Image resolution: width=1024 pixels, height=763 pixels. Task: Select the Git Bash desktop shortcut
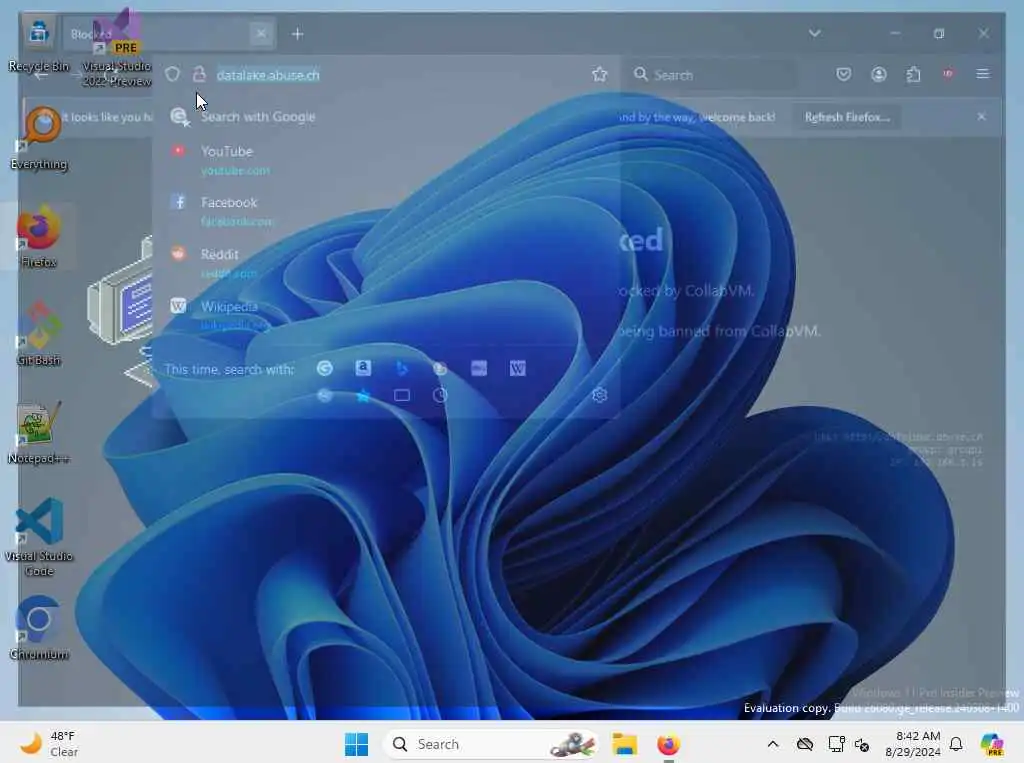click(39, 334)
